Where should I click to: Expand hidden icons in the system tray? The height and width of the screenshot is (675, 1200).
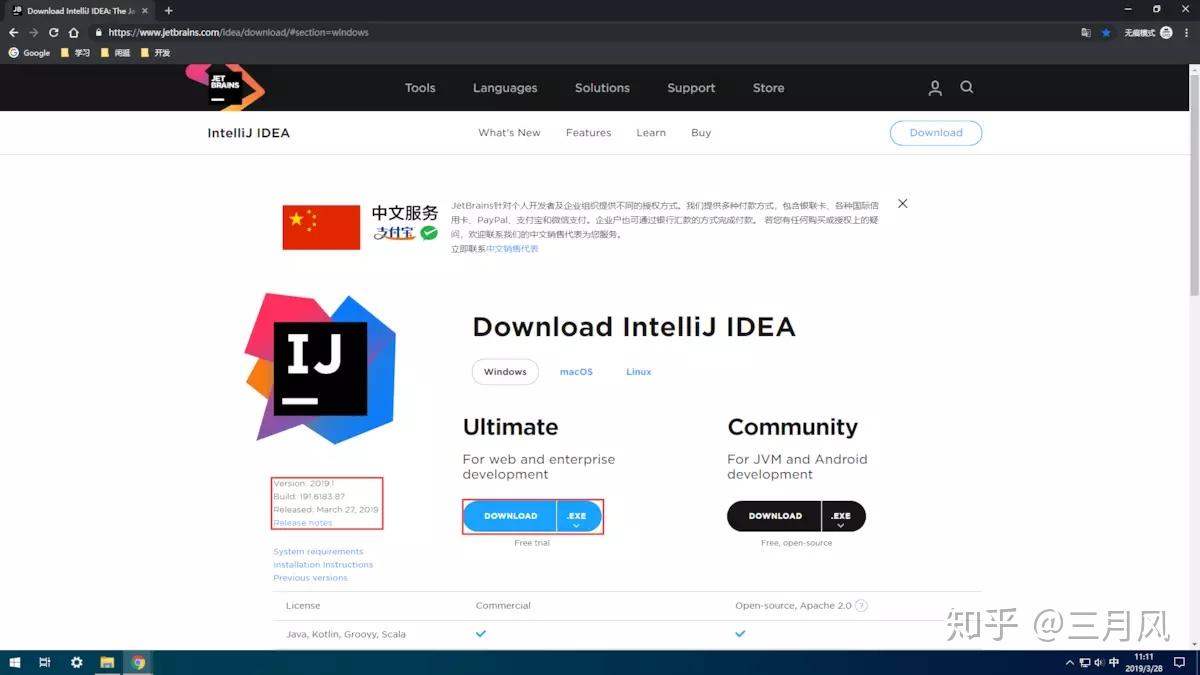[1069, 662]
